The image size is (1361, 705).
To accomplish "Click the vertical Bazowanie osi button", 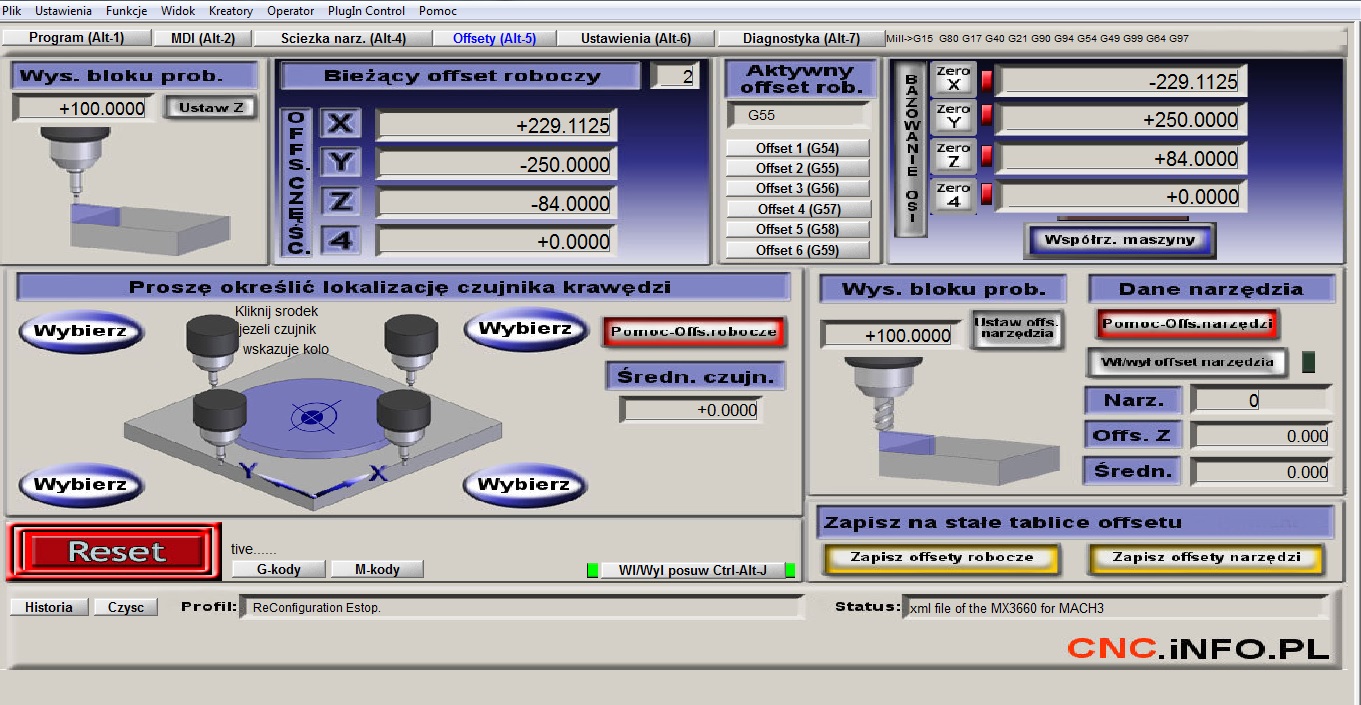I will (910, 150).
